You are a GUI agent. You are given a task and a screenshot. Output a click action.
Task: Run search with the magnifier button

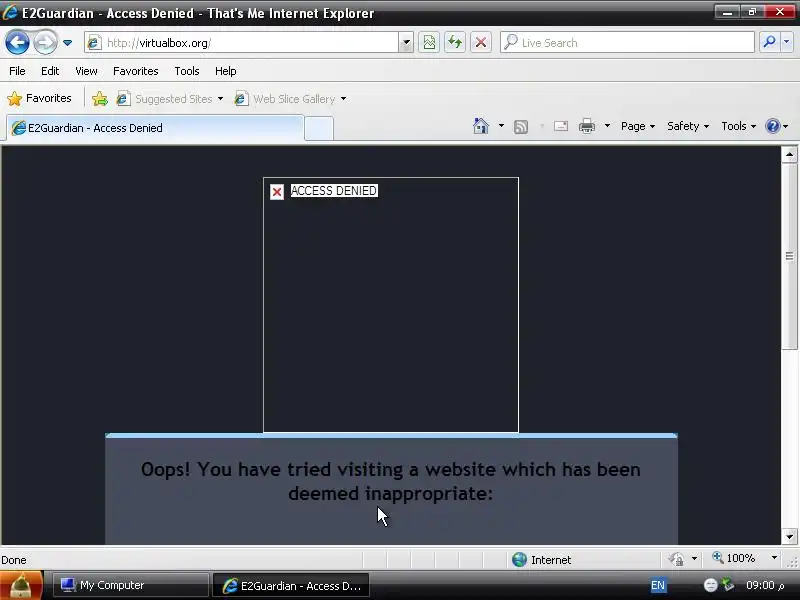[769, 42]
